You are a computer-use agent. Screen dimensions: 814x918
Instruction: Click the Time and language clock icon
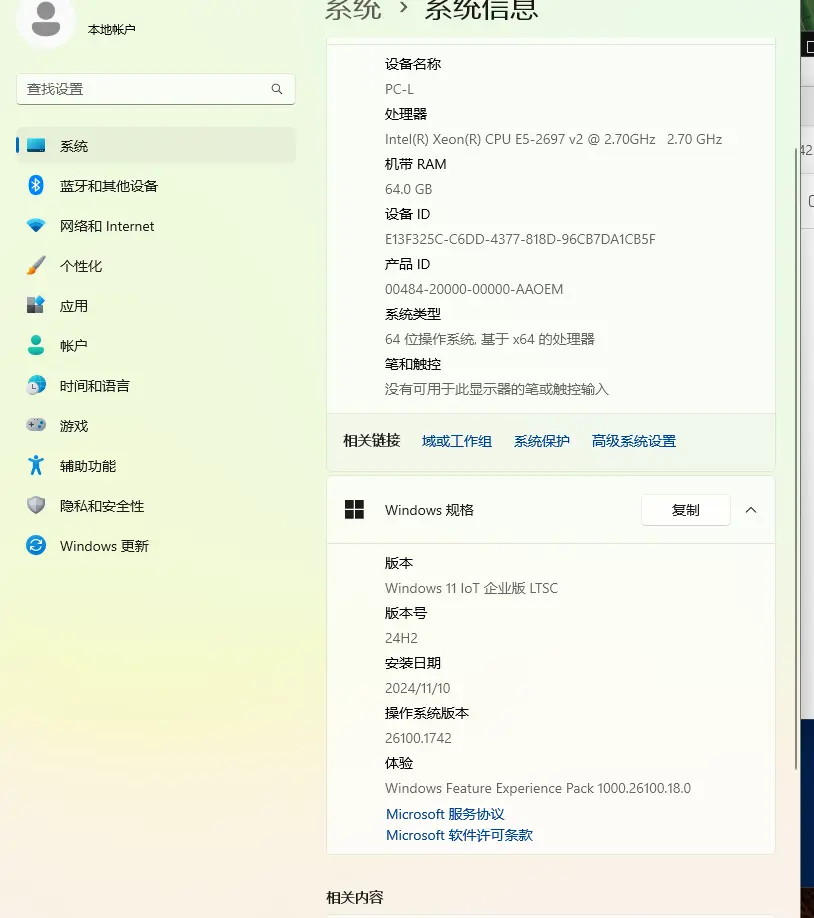point(36,385)
